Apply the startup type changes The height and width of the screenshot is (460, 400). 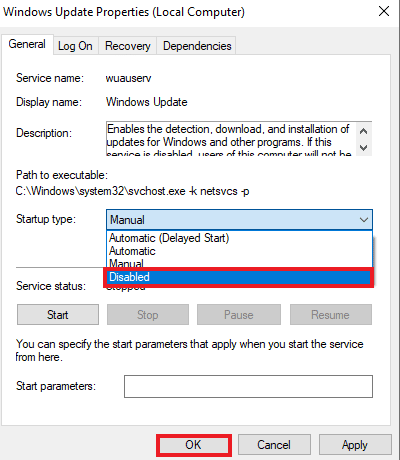[x=355, y=445]
